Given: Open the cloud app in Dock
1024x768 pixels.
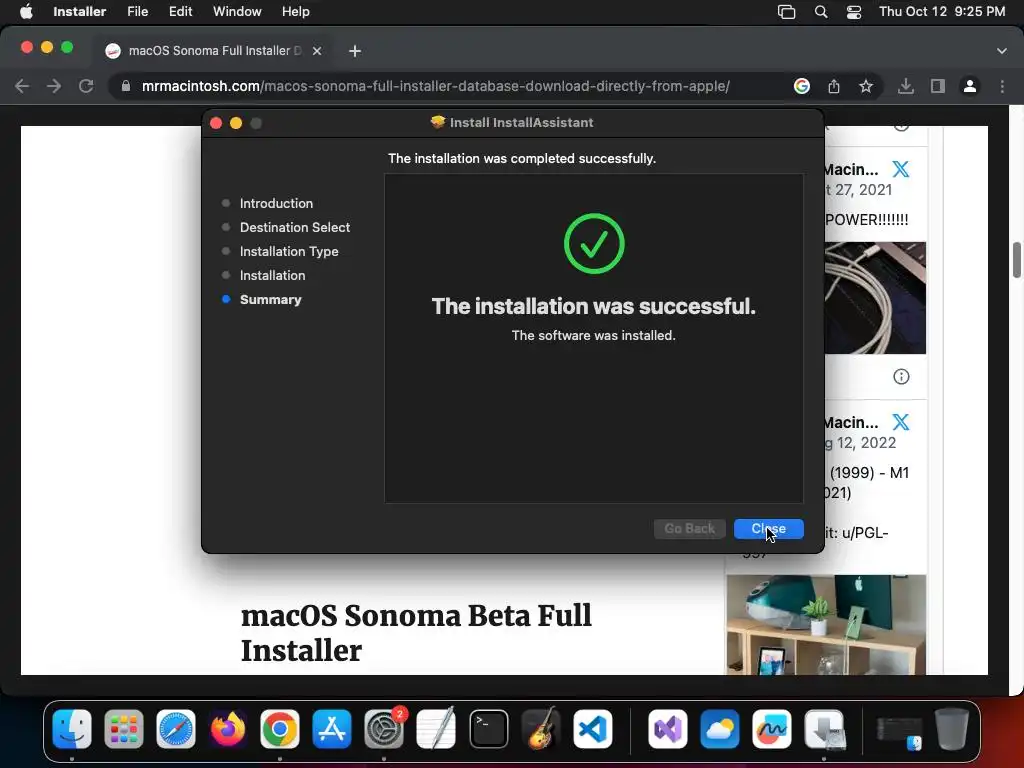Looking at the screenshot, I should pyautogui.click(x=720, y=729).
